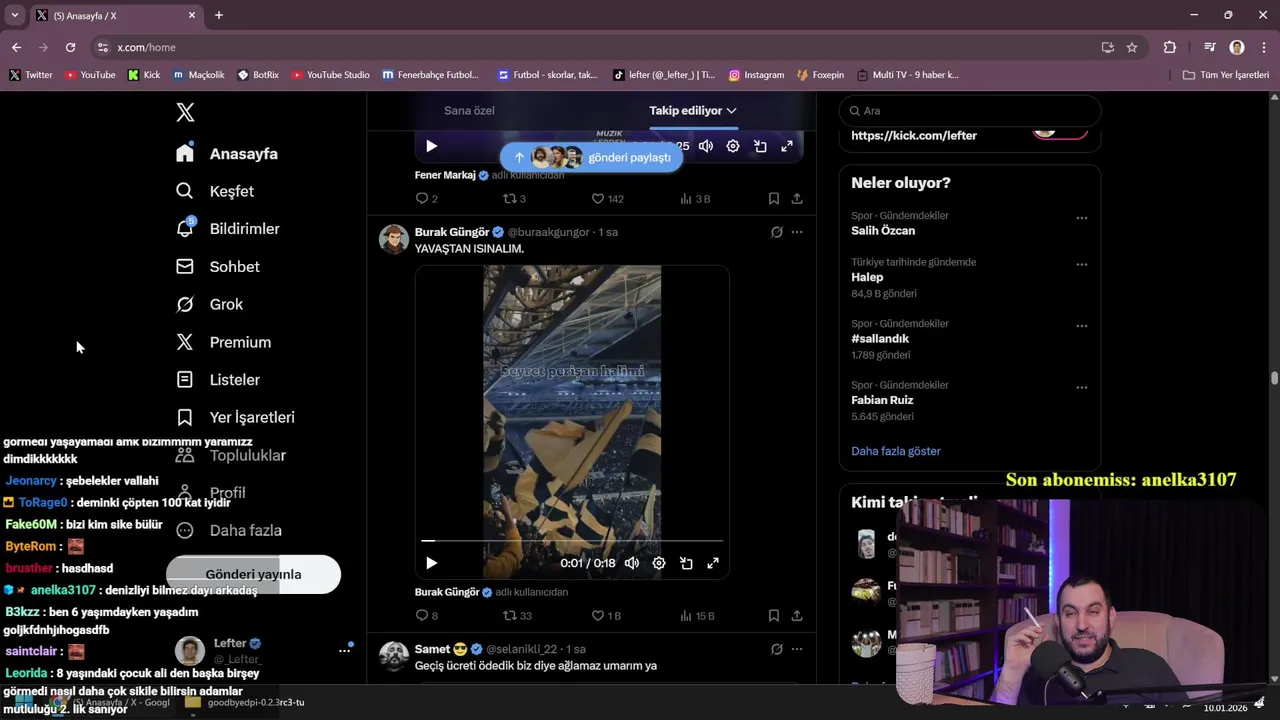This screenshot has height=720, width=1280.
Task: Open Grok action on Samet post
Action: pyautogui.click(x=776, y=649)
